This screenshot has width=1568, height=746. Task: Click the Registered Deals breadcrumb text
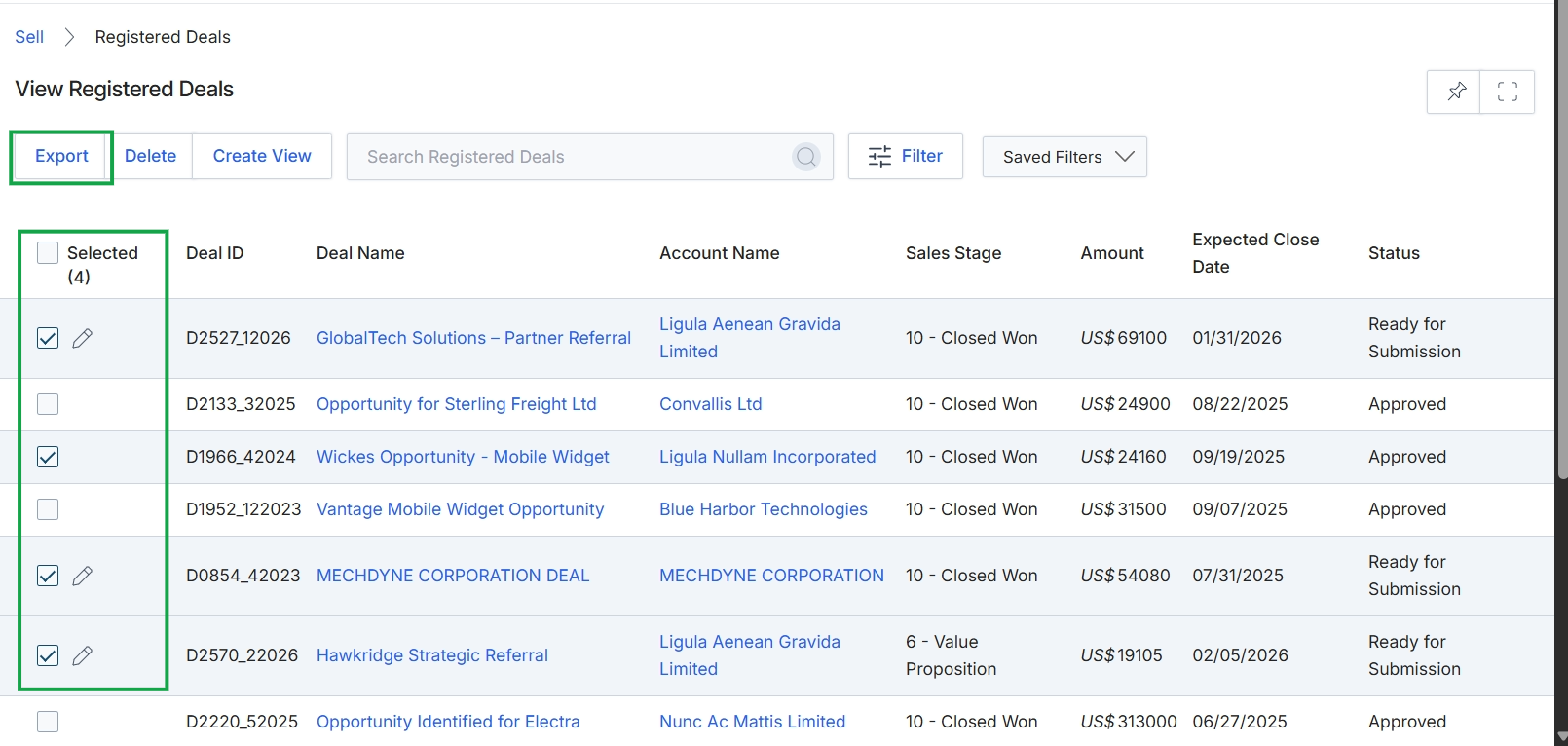pyautogui.click(x=163, y=37)
